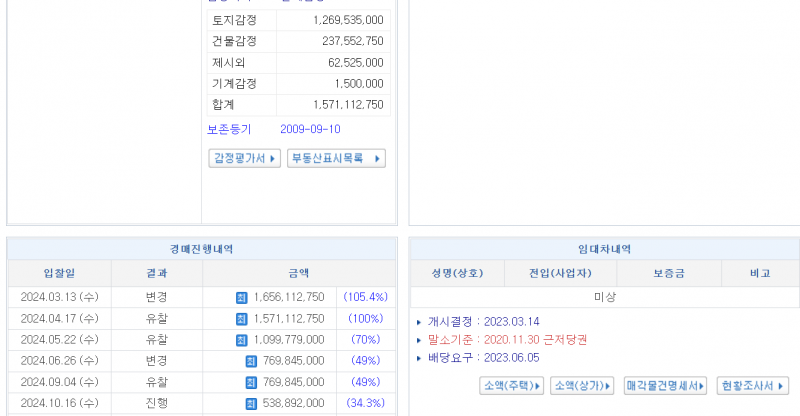Open the 현황조사서 survey report

[753, 385]
